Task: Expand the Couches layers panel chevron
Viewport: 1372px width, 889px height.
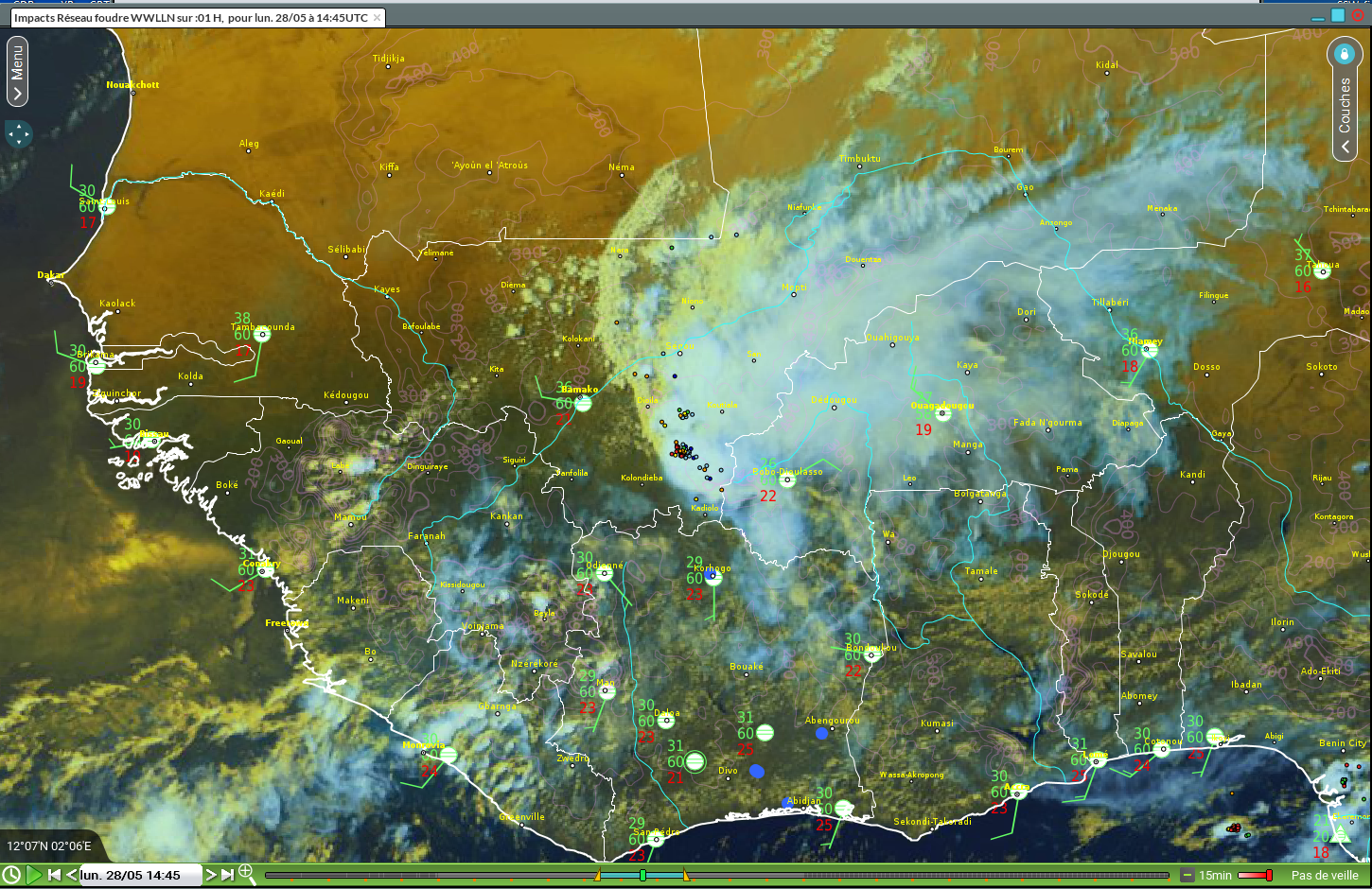Action: (1345, 147)
